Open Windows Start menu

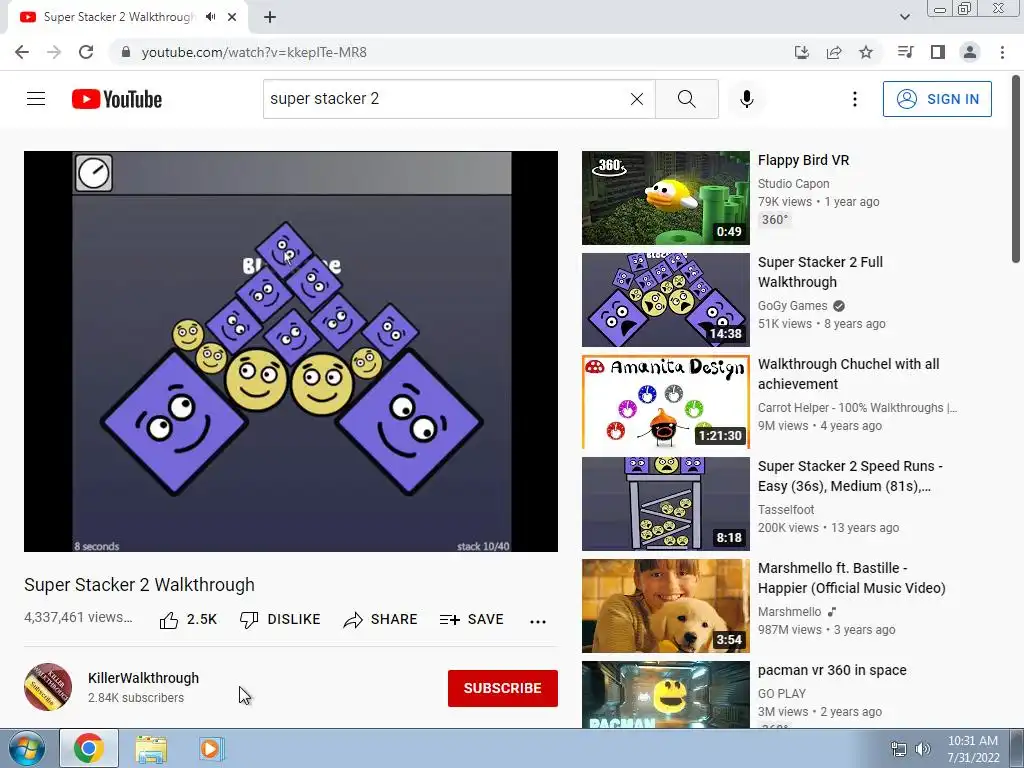pos(26,748)
